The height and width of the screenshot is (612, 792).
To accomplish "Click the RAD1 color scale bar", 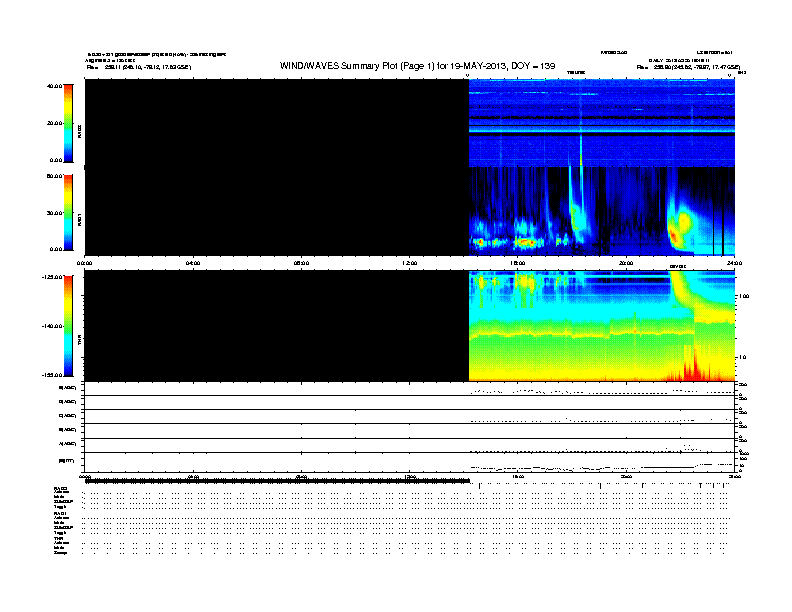I will [68, 212].
